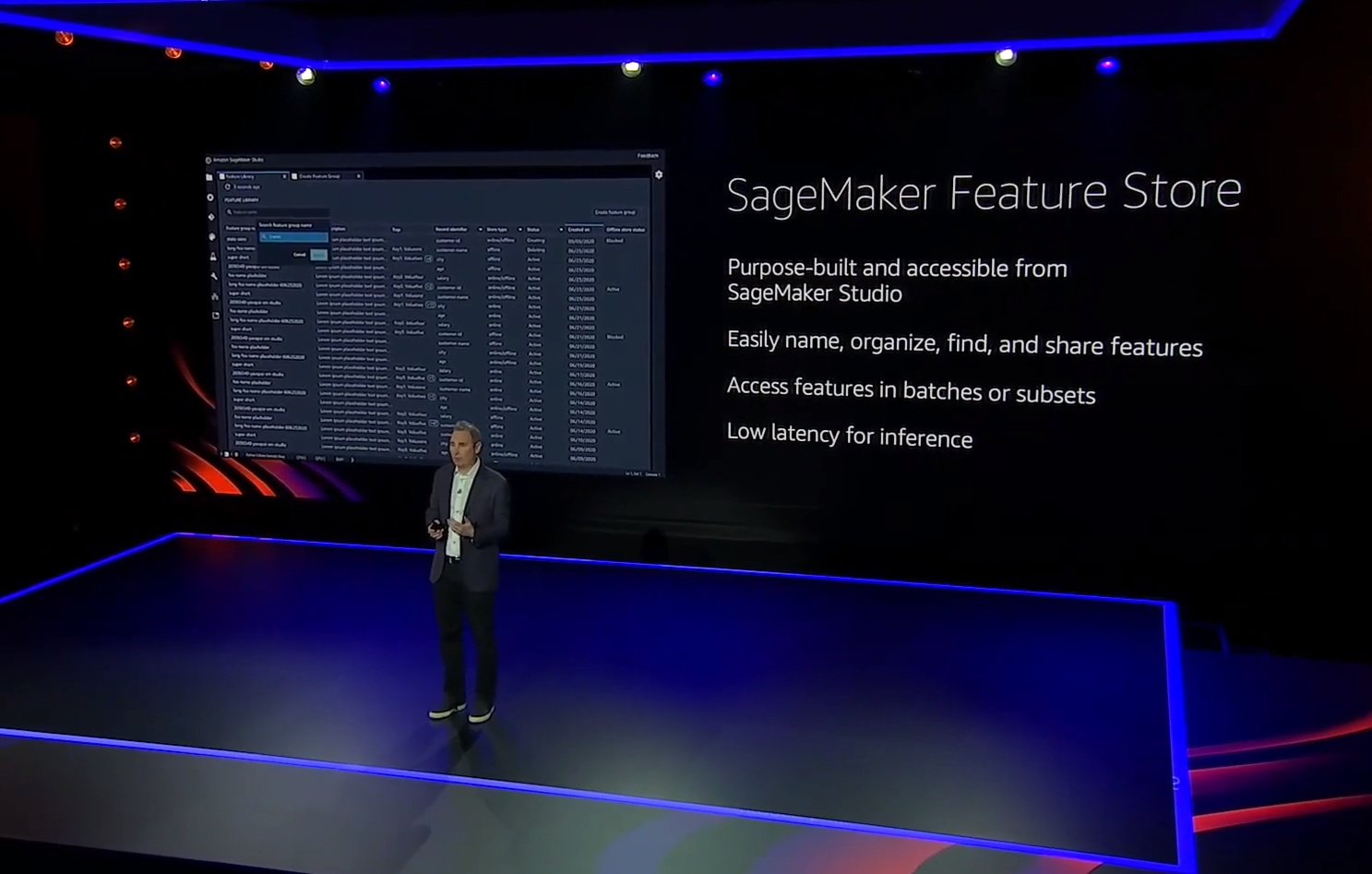Click the Amazon SageMaker Studio logo icon

pyautogui.click(x=209, y=161)
